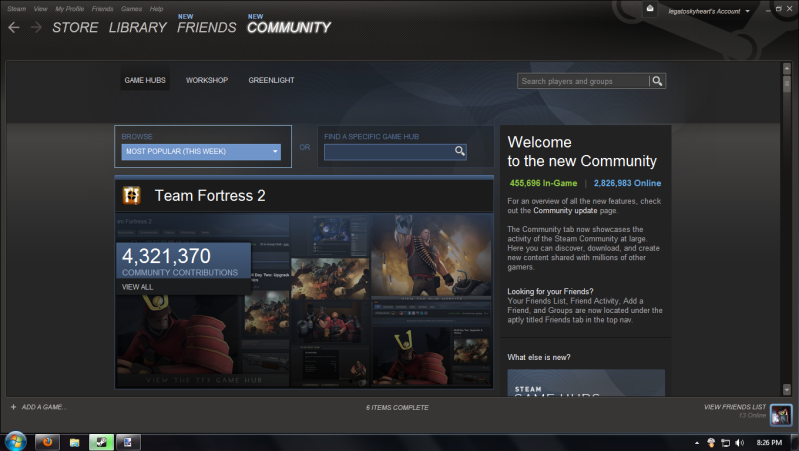Go to the COMMUNITY section

pyautogui.click(x=289, y=28)
